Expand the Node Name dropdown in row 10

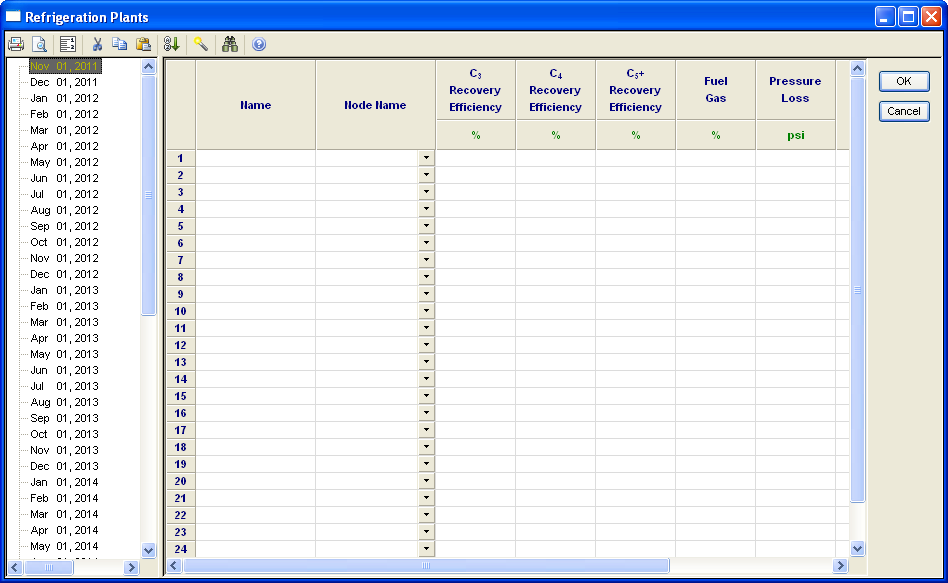point(426,311)
